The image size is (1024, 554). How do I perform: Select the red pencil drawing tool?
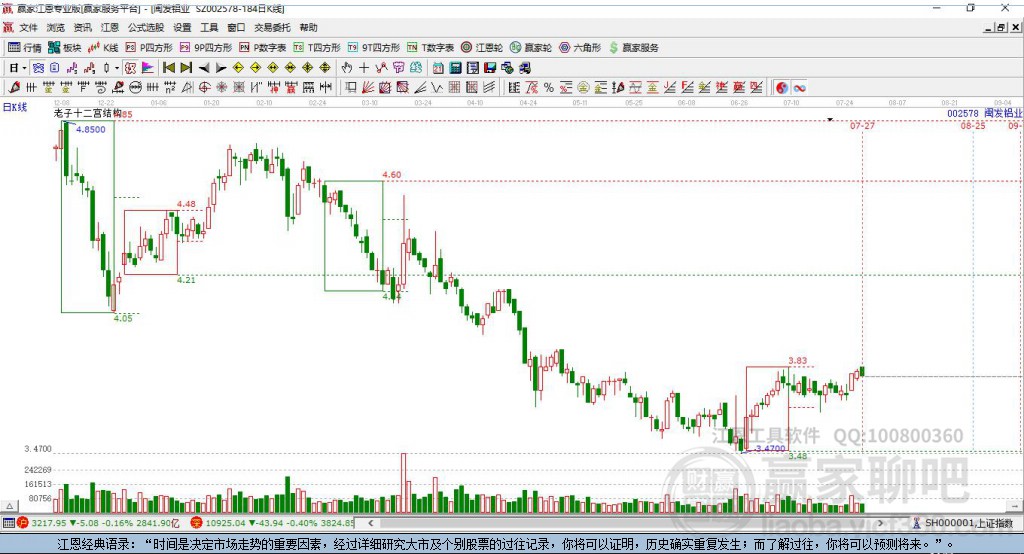pos(13,88)
